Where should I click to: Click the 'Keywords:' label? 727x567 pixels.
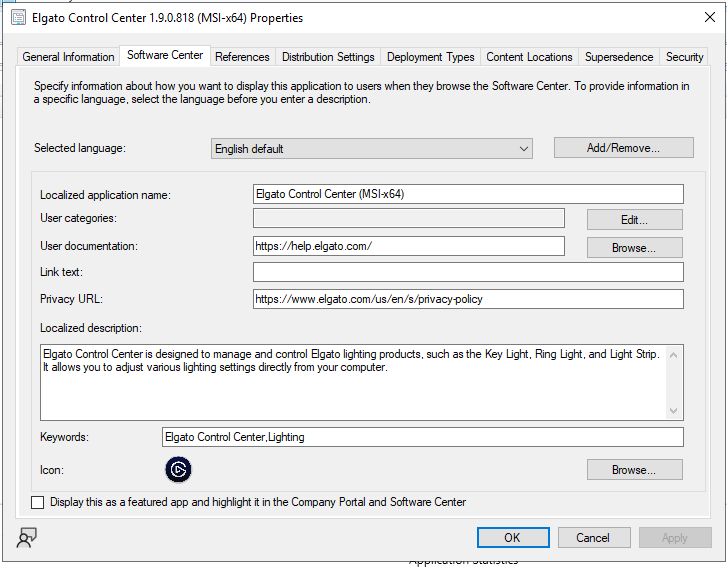pos(64,437)
